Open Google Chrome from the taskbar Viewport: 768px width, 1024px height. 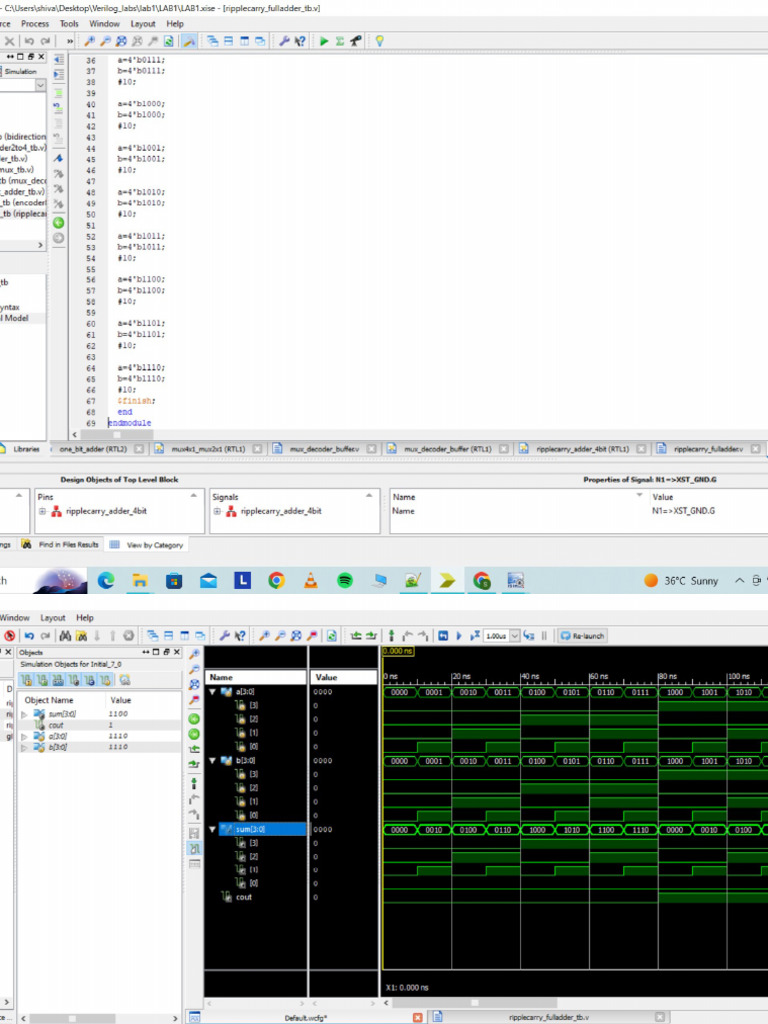[276, 580]
